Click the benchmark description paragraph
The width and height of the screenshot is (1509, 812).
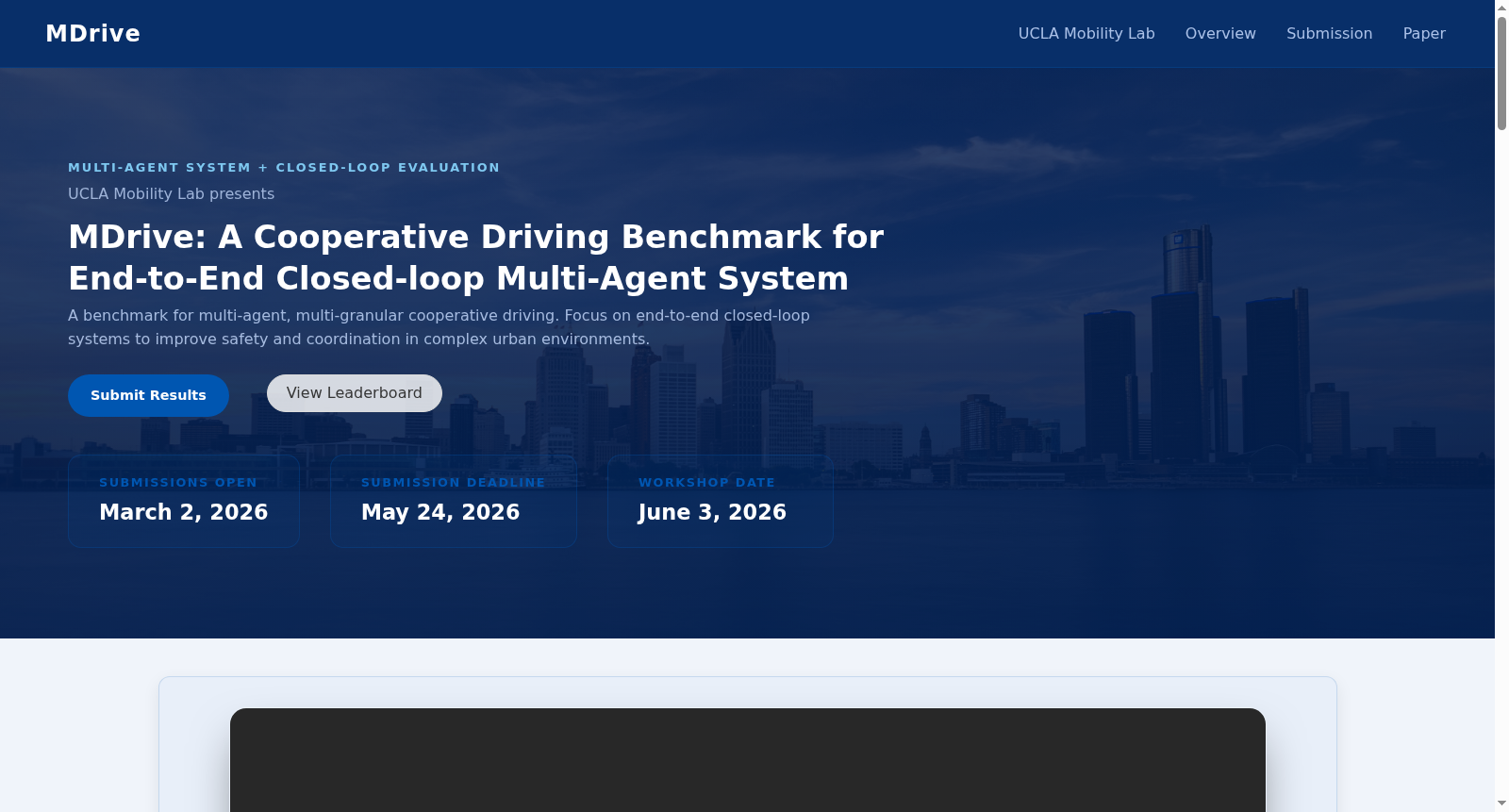coord(439,327)
